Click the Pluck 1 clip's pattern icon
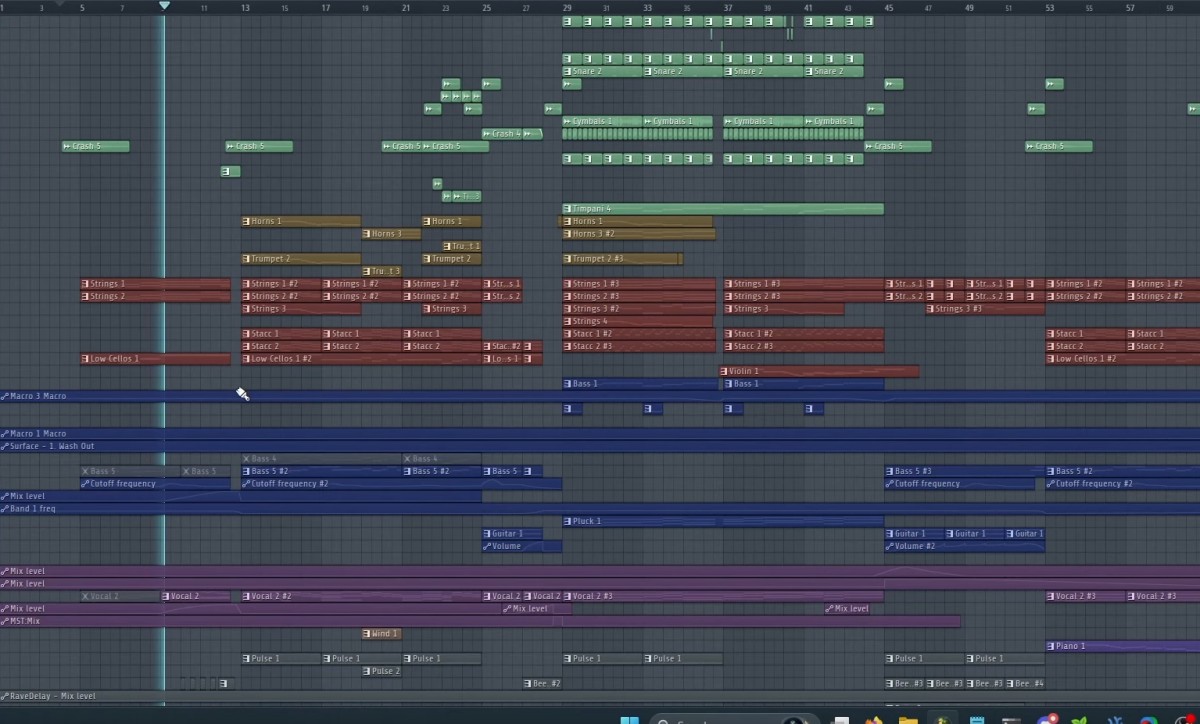Image resolution: width=1200 pixels, height=724 pixels. coord(568,521)
